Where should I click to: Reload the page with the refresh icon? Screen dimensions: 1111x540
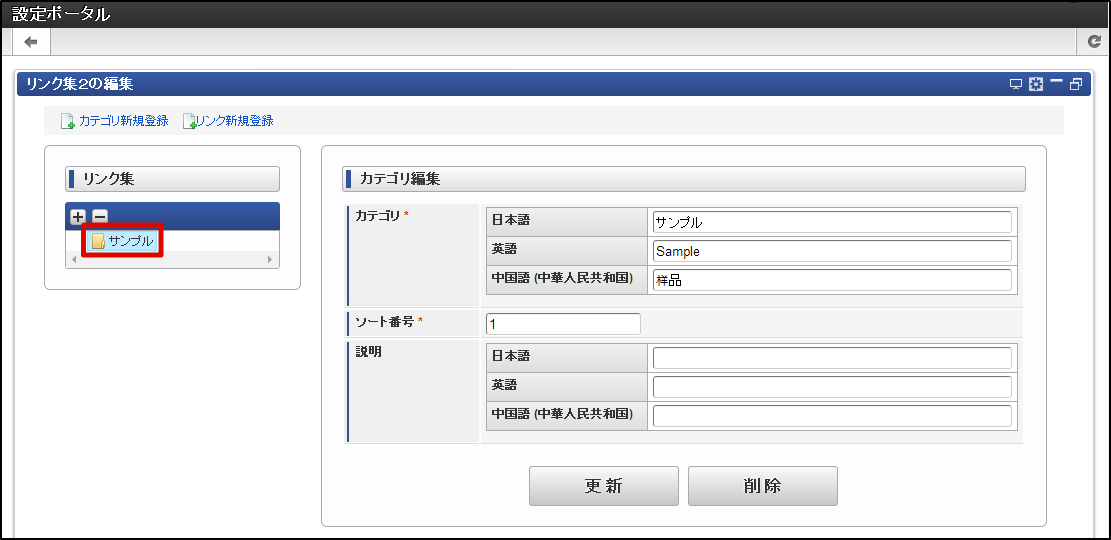pyautogui.click(x=1095, y=43)
